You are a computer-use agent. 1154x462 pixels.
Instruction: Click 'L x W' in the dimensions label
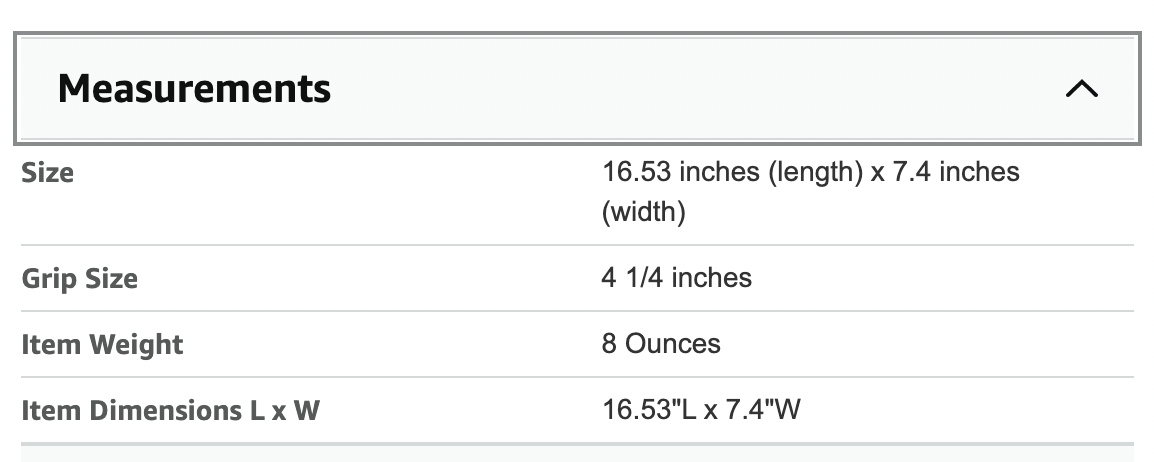(x=284, y=411)
